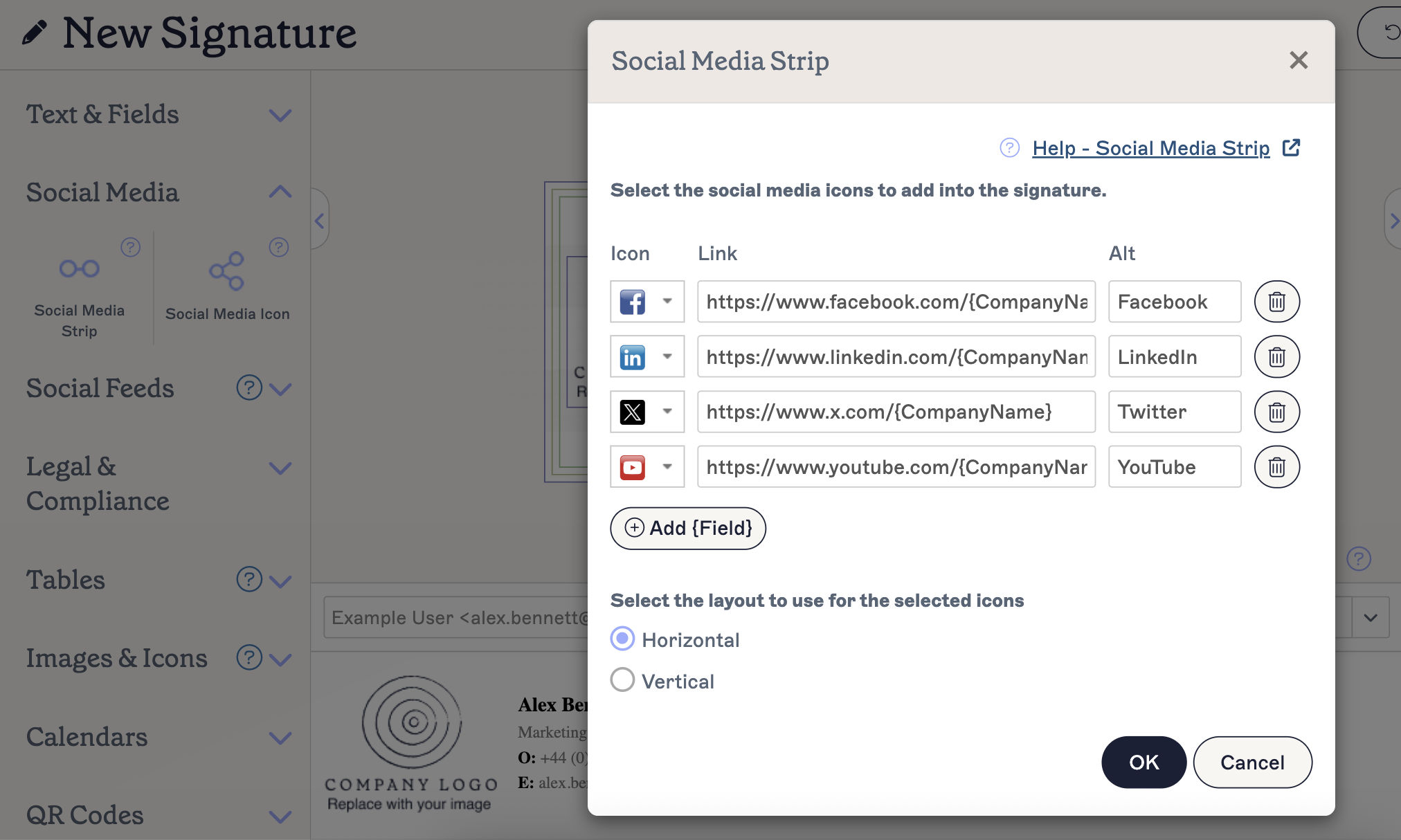This screenshot has width=1401, height=840.
Task: Expand the Text & Fields section
Action: (x=280, y=115)
